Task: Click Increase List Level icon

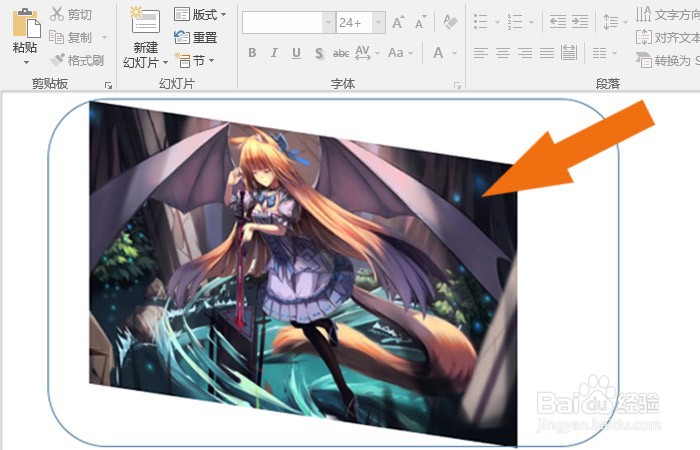Action: 580,21
